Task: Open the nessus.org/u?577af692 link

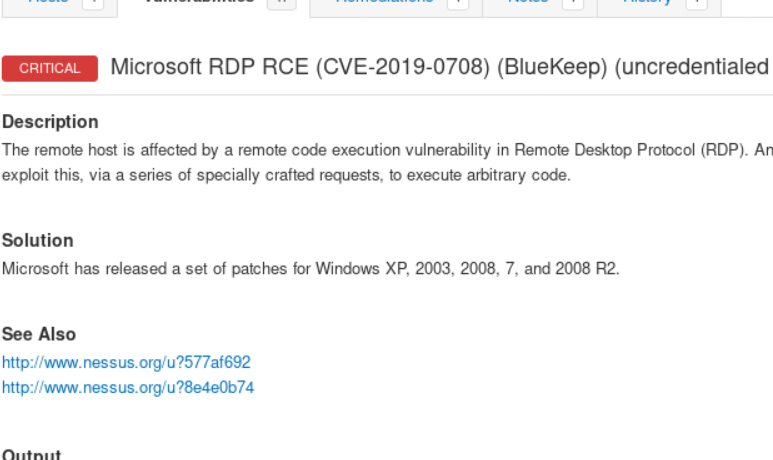Action: click(126, 362)
